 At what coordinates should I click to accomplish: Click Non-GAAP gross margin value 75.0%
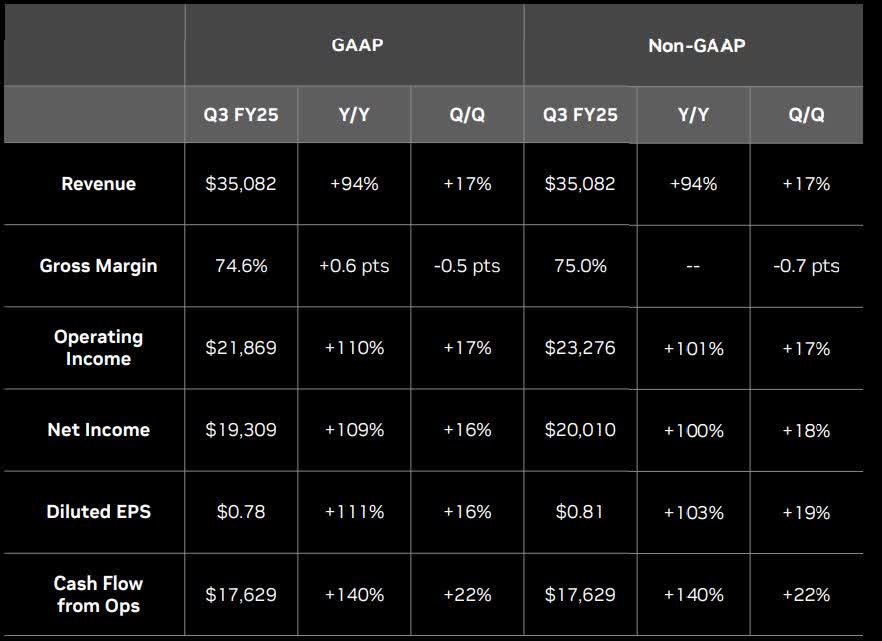[x=580, y=266]
